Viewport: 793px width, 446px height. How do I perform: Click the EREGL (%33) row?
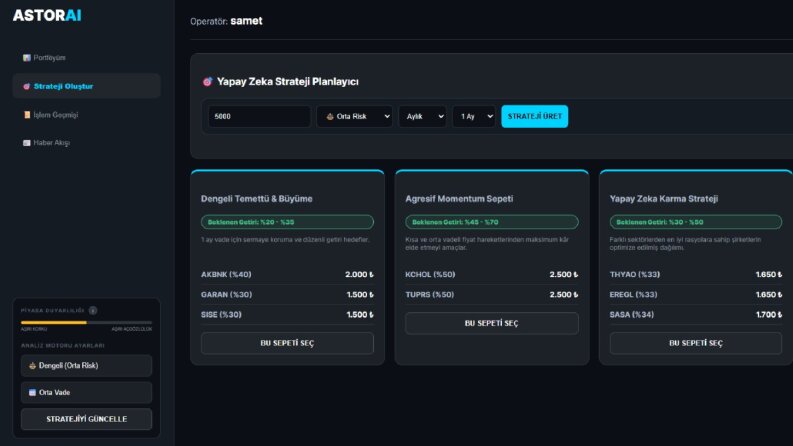point(696,294)
